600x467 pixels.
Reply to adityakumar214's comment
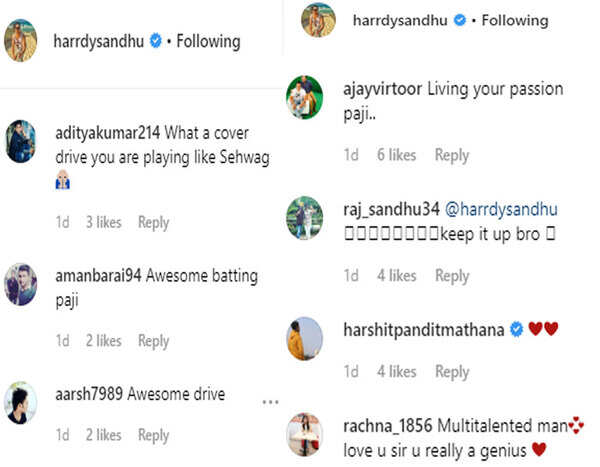(153, 223)
